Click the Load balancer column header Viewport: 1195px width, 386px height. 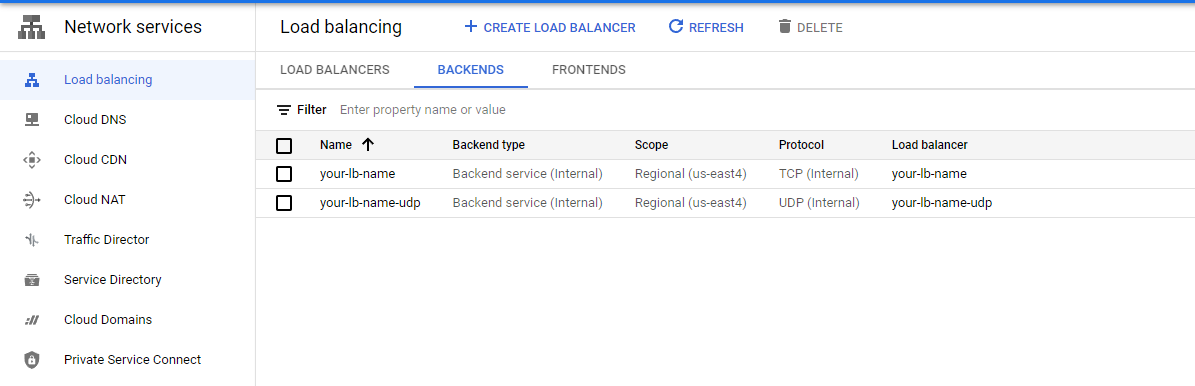(930, 145)
